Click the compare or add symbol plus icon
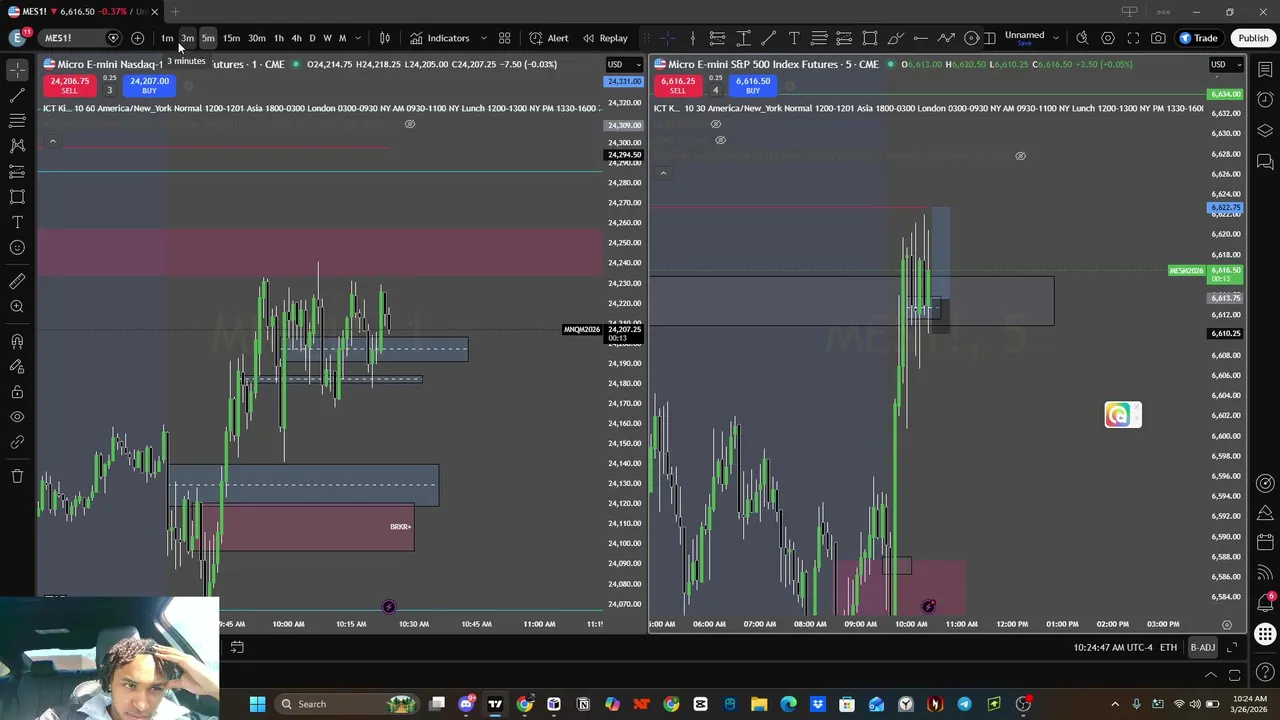1280x720 pixels. click(137, 38)
